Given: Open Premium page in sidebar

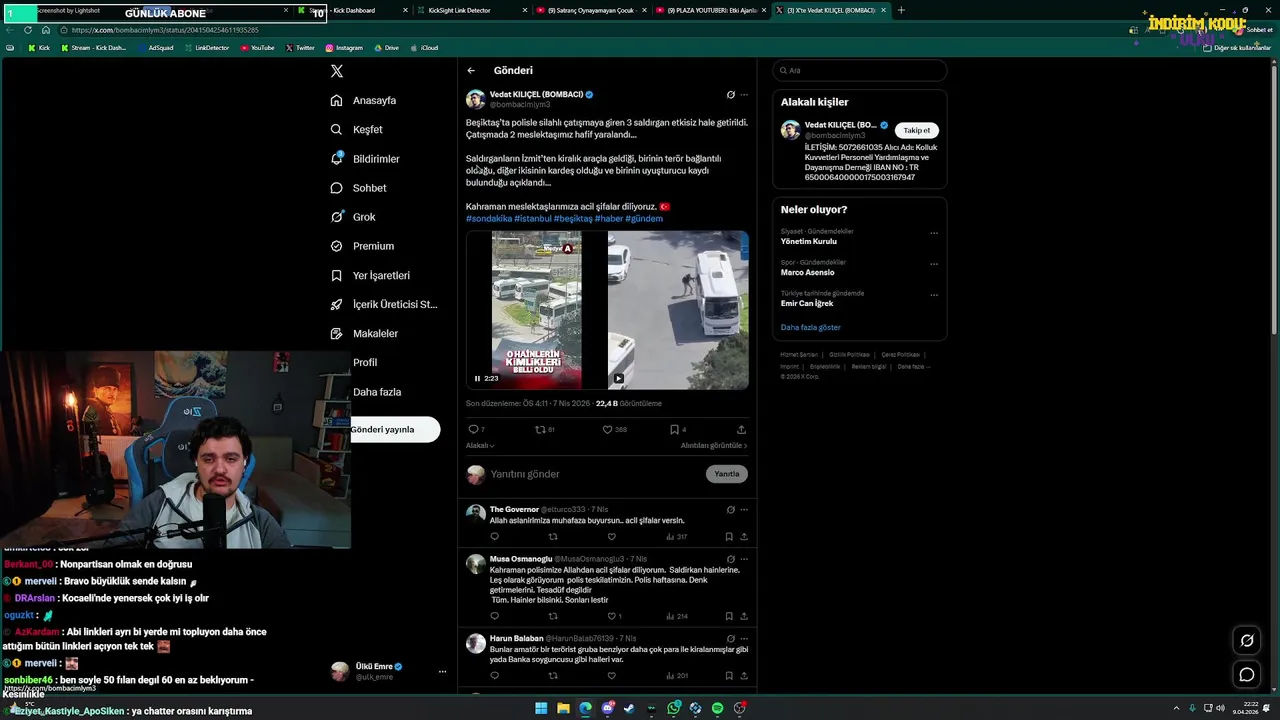Looking at the screenshot, I should 362,246.
